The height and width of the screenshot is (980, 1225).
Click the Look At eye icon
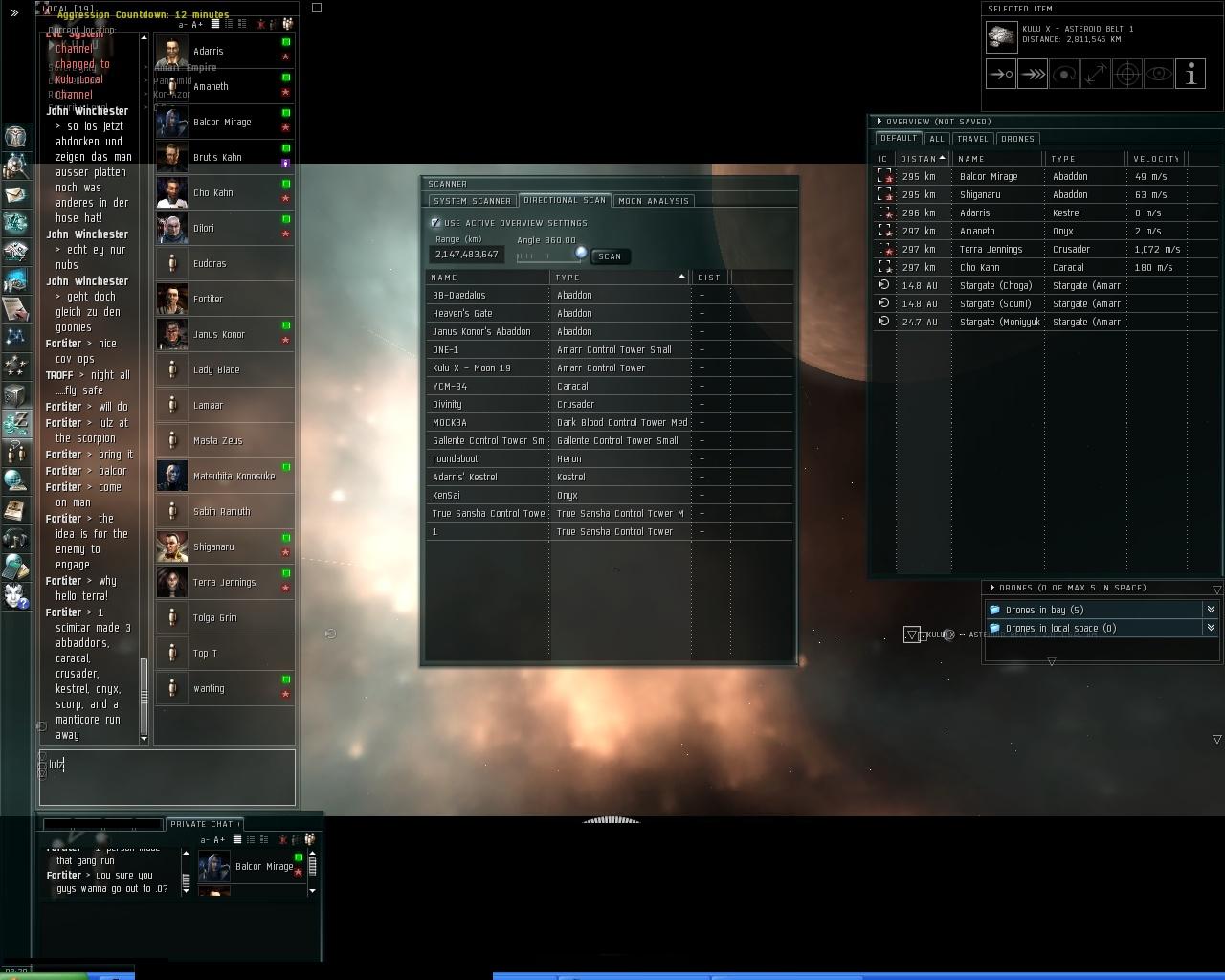pos(1159,74)
